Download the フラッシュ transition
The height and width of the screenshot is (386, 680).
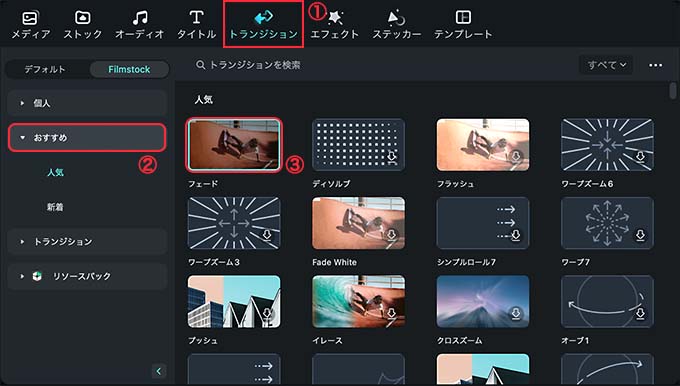click(516, 157)
